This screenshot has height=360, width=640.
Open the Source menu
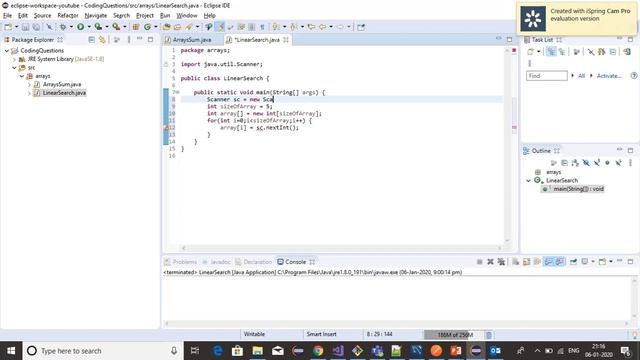(42, 16)
